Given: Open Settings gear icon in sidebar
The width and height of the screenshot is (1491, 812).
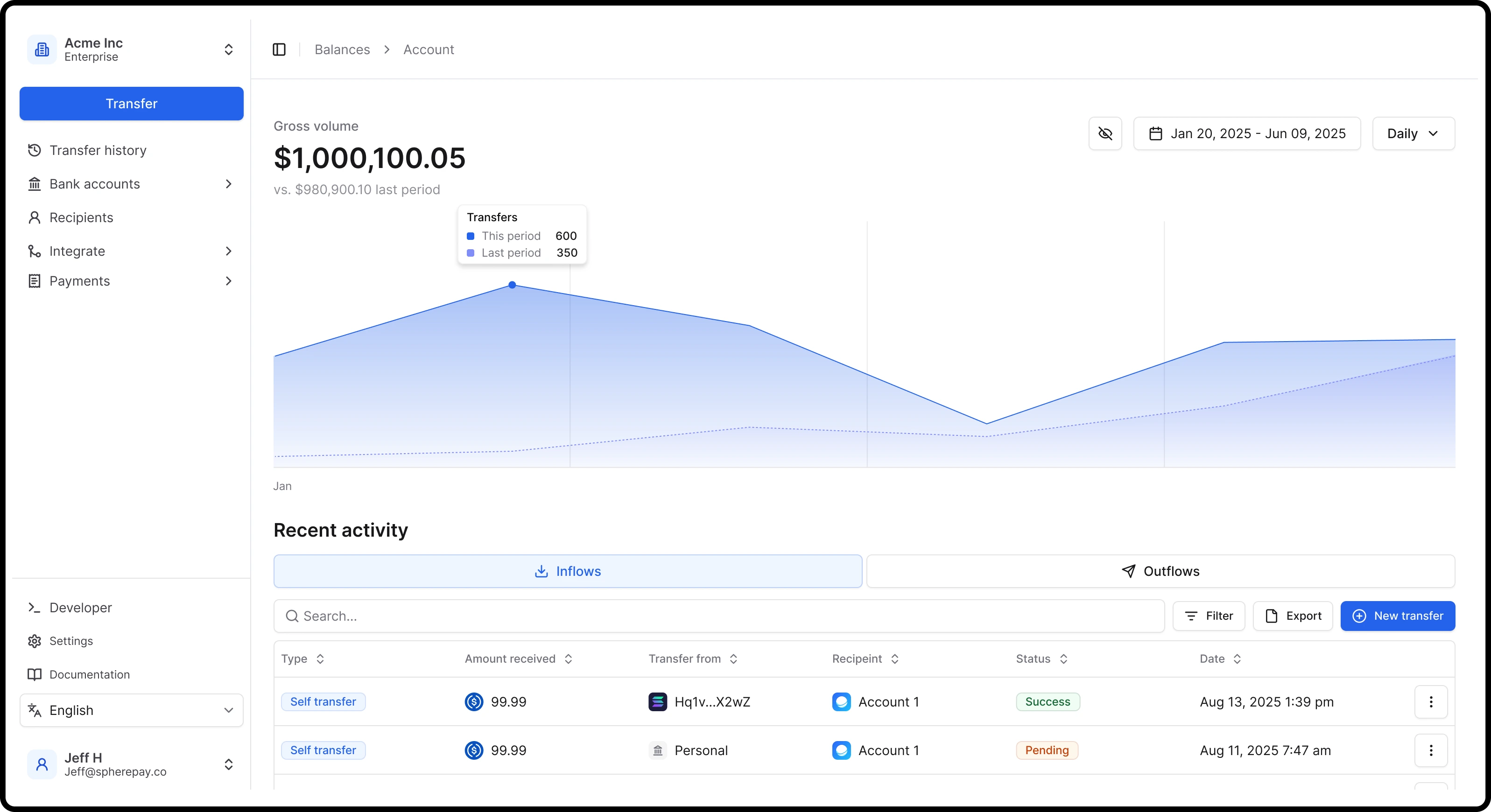Looking at the screenshot, I should coord(35,641).
